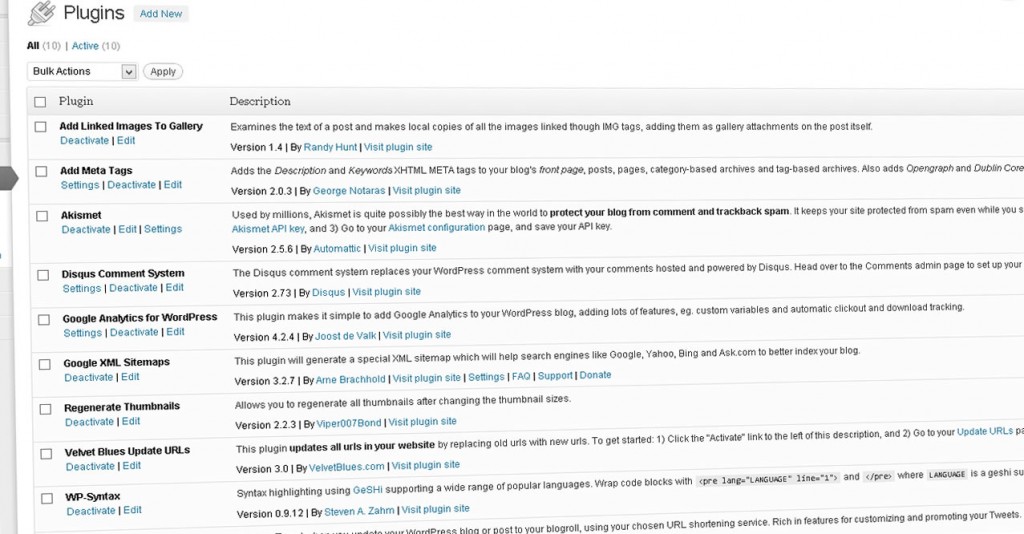Deactivate the Akismet plugin
Viewport: 1024px width, 534px height.
[86, 229]
